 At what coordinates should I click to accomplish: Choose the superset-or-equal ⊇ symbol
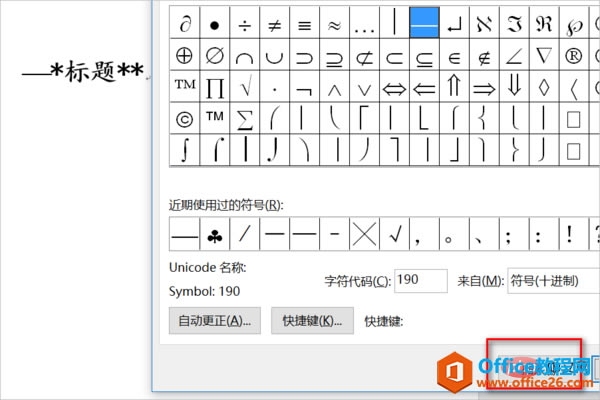point(334,54)
